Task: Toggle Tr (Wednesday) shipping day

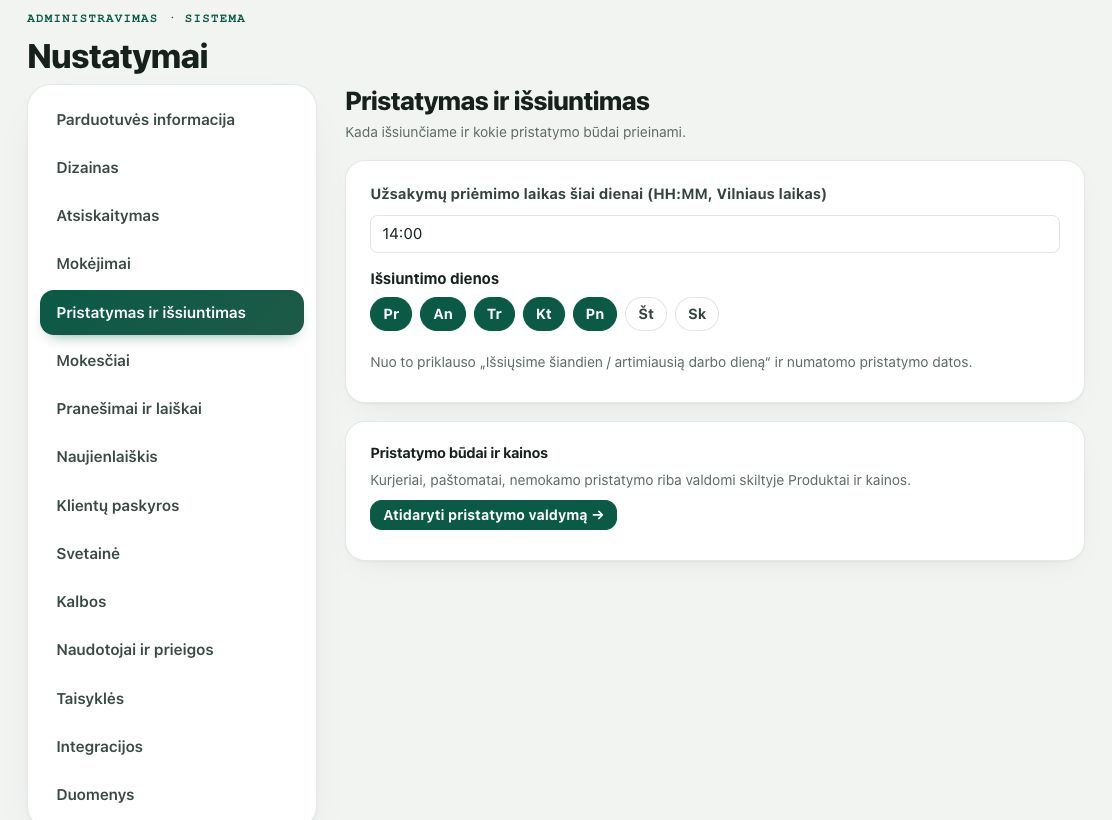Action: point(494,314)
